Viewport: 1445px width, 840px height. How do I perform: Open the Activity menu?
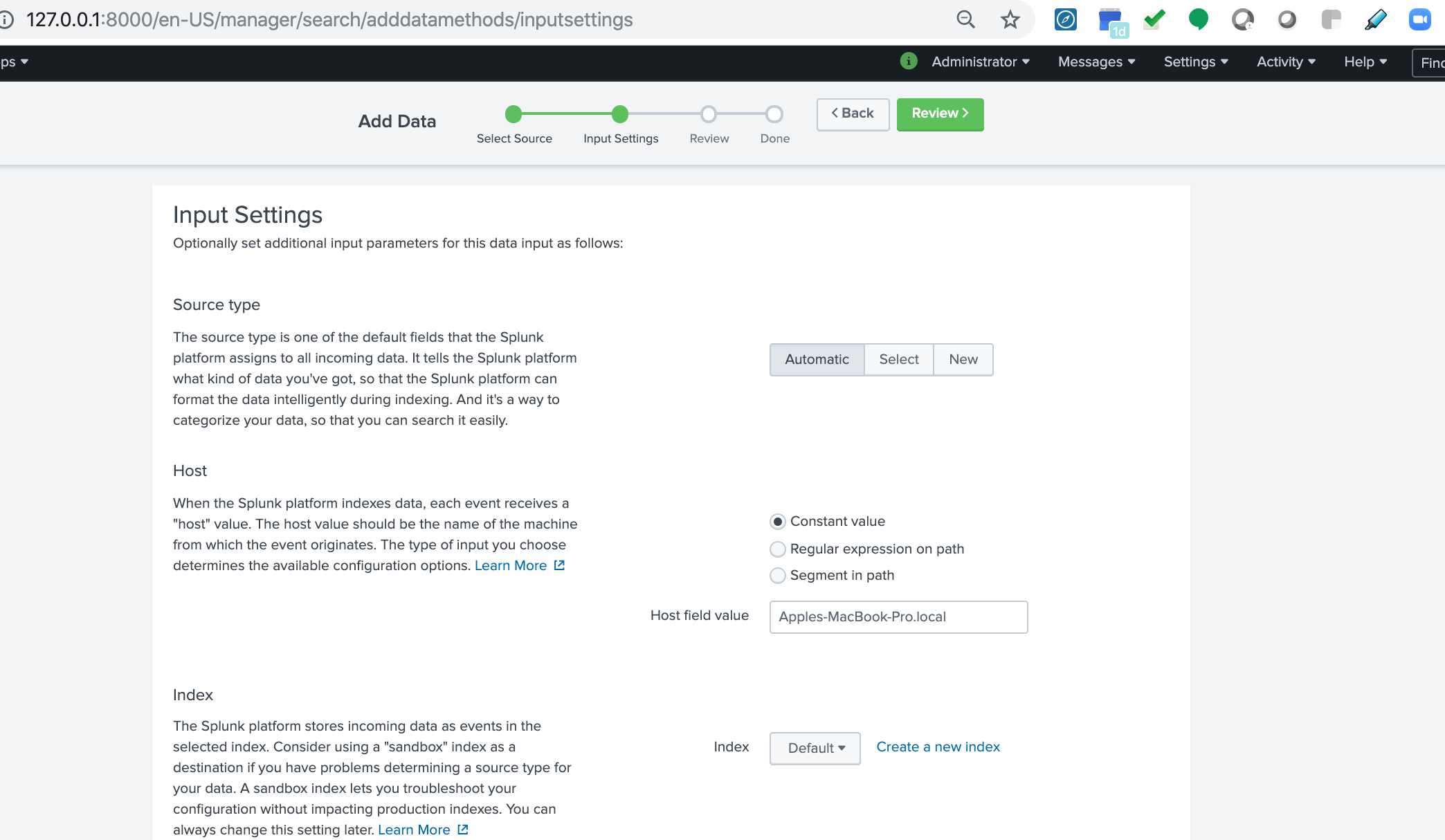click(x=1285, y=62)
